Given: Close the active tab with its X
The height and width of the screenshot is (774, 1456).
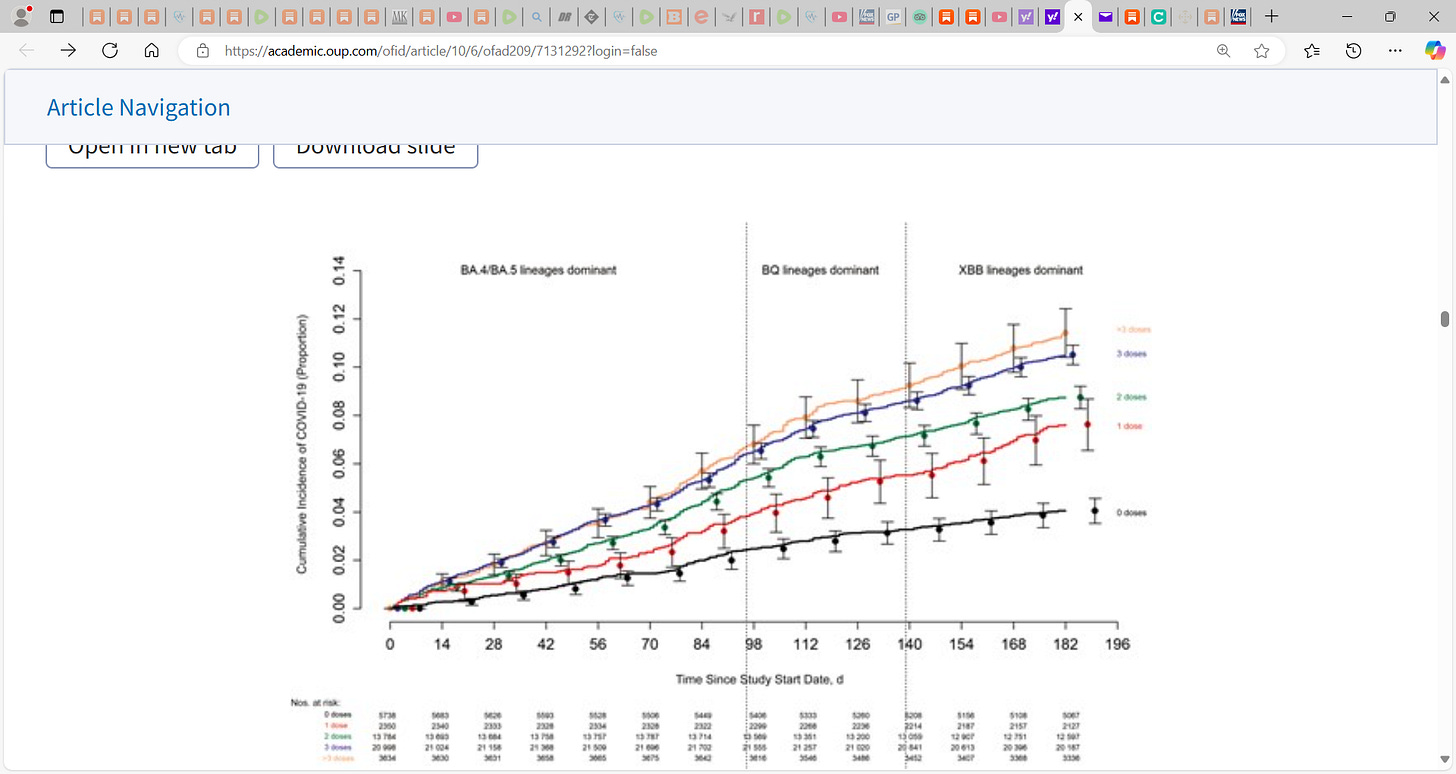Looking at the screenshot, I should 1078,17.
